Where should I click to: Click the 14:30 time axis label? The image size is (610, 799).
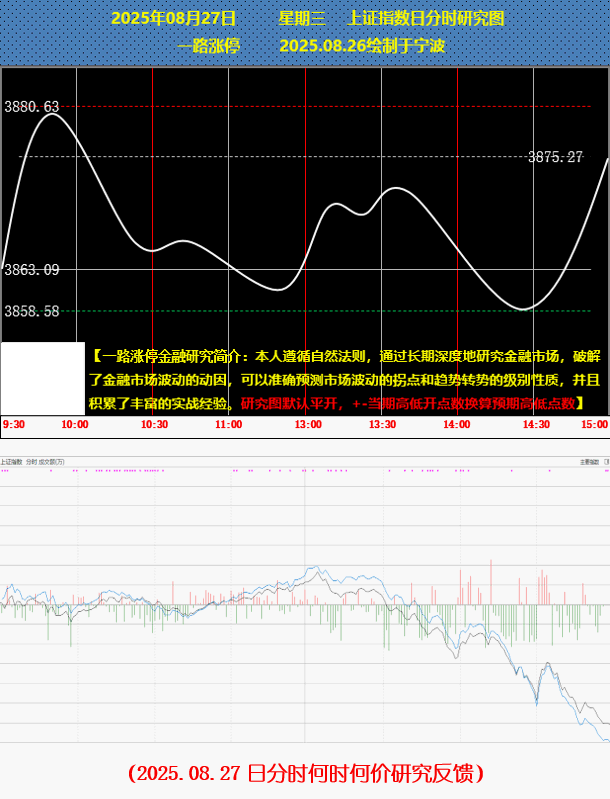pyautogui.click(x=536, y=424)
